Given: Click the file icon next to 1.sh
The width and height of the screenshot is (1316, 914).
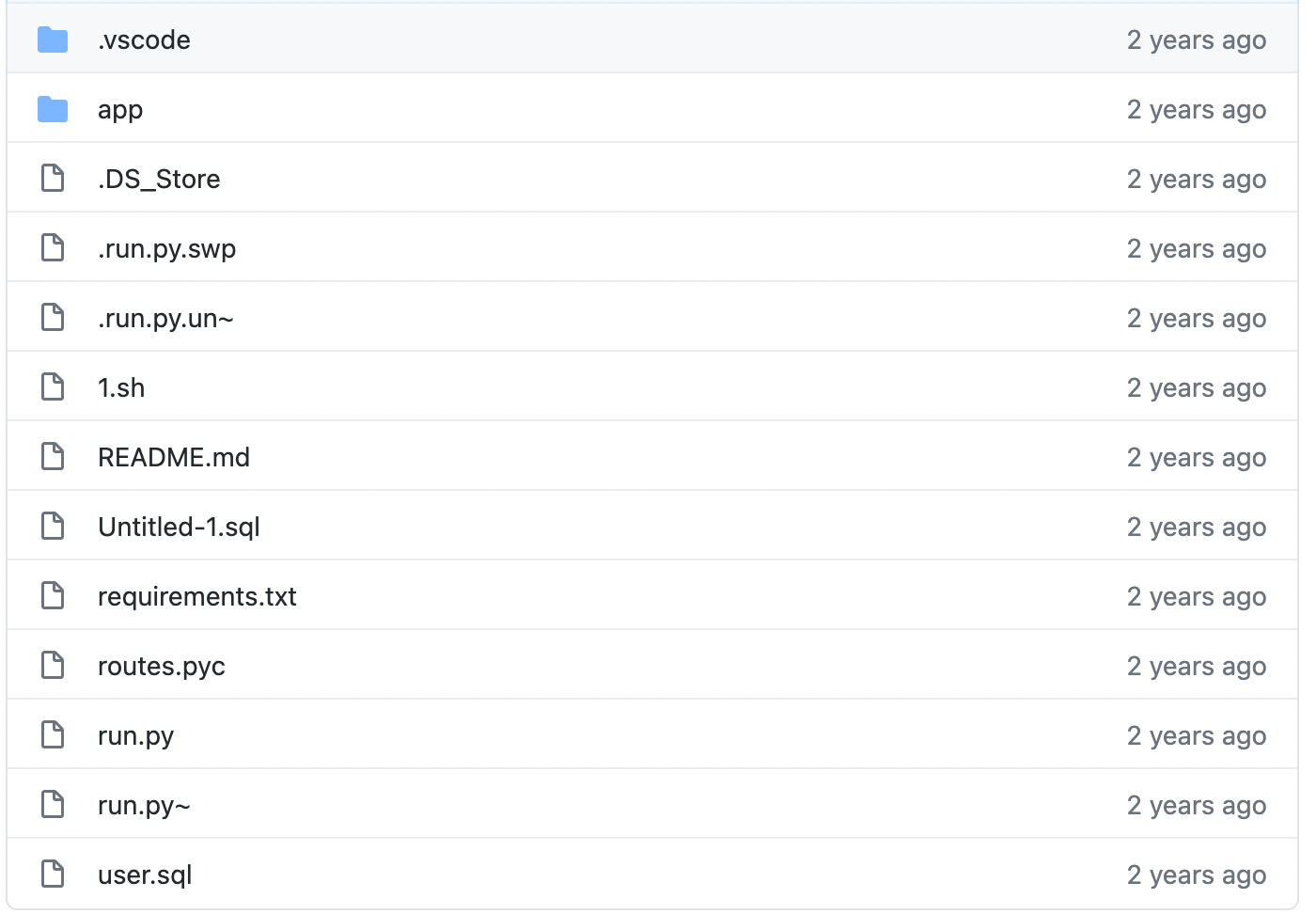Looking at the screenshot, I should click(x=53, y=386).
